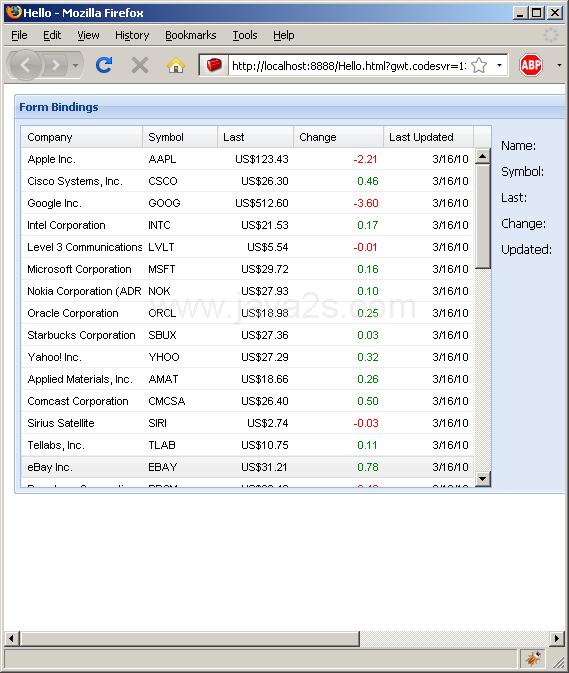Reload the page with the blue refresh icon
Viewport: 569px width, 673px height.
click(104, 65)
